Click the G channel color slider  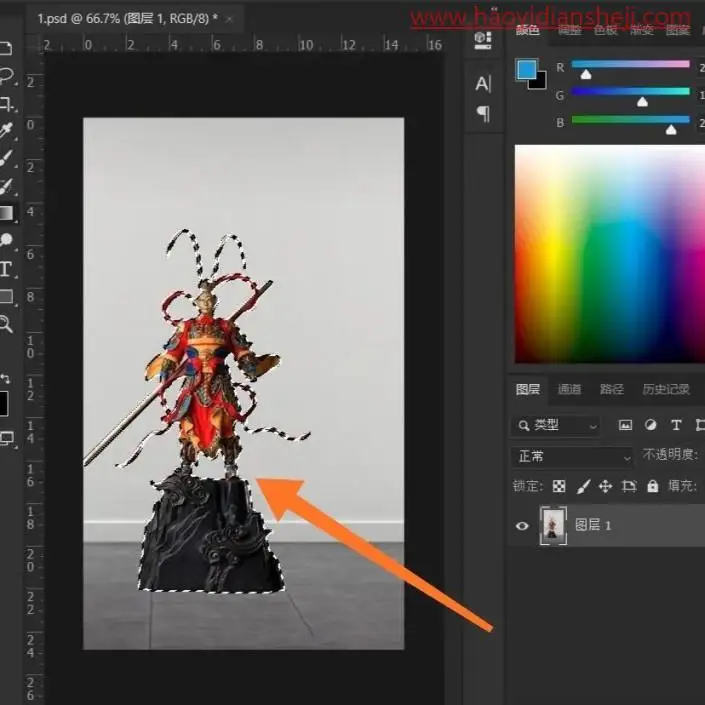630,92
